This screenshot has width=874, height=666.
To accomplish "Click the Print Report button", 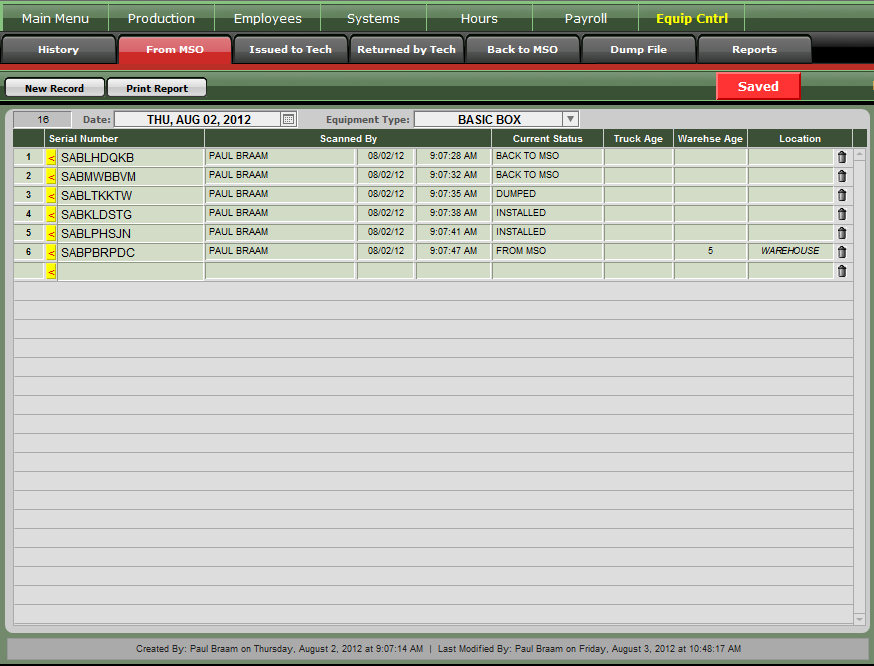I will coord(157,88).
